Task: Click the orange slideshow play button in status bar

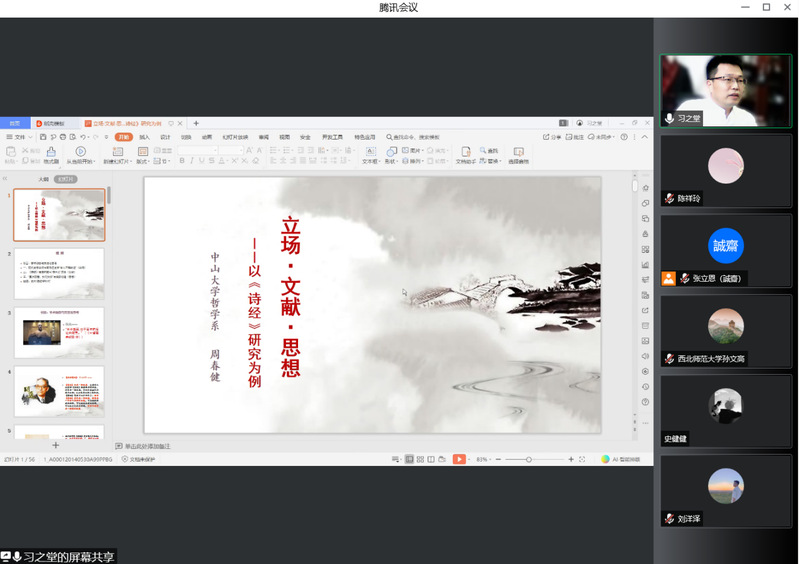Action: pos(458,459)
